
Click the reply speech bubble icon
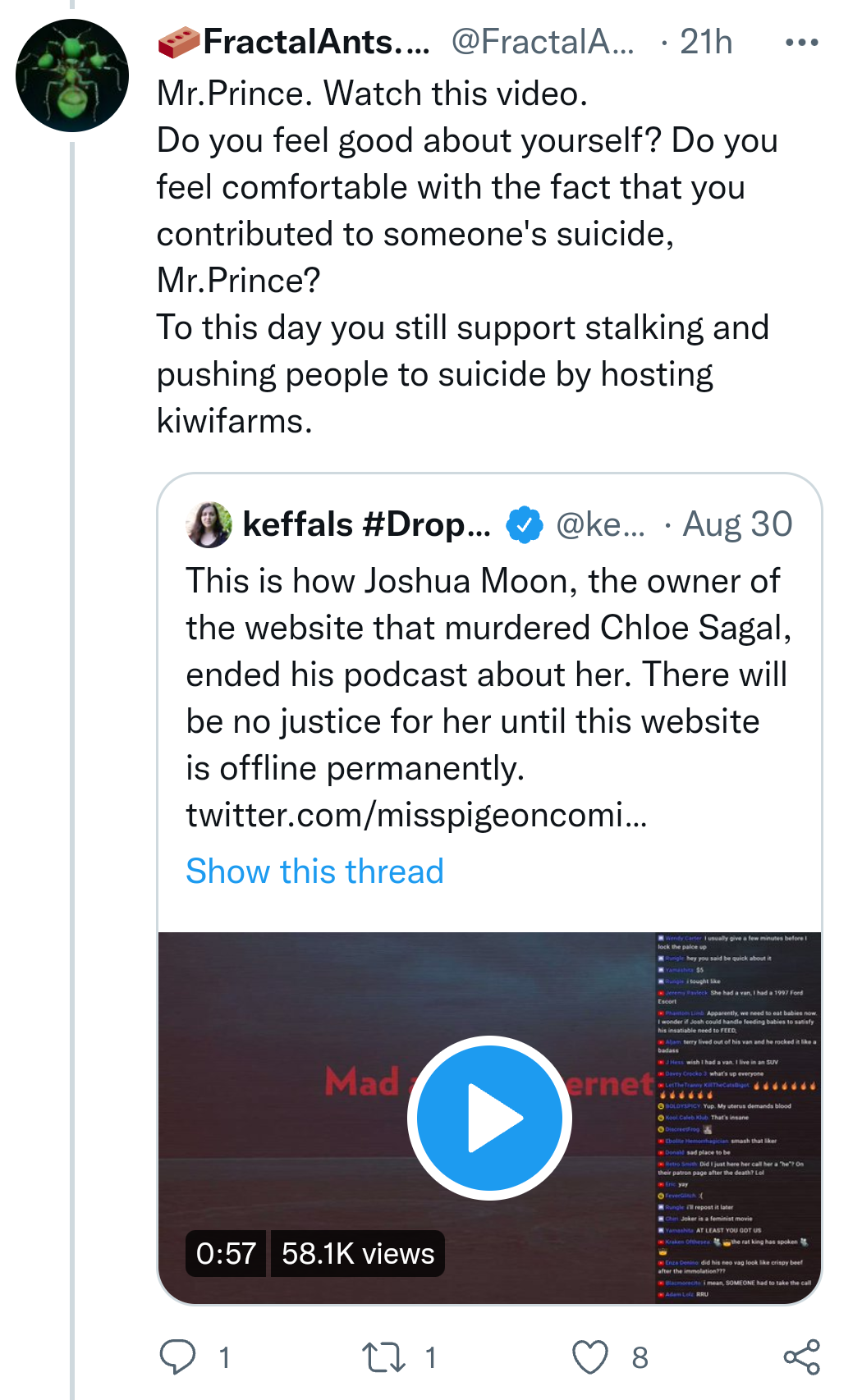coord(177,1357)
